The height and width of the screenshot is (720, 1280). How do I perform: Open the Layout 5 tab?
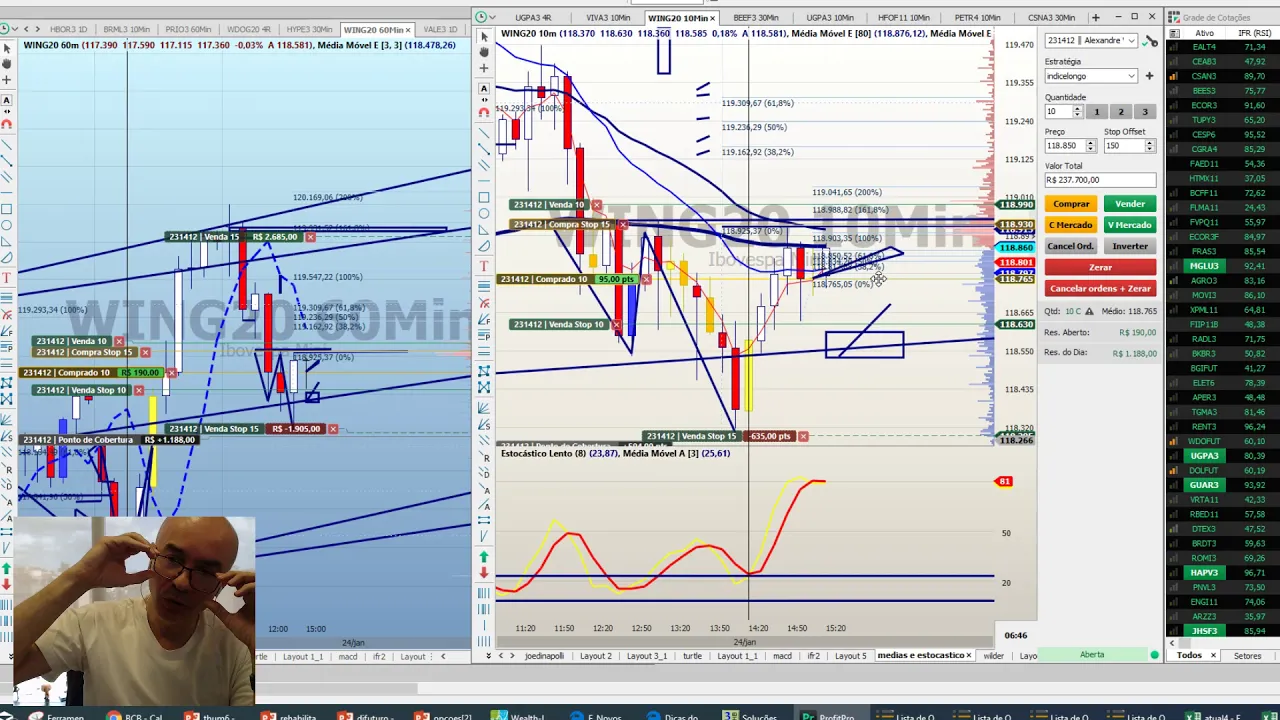(x=850, y=656)
